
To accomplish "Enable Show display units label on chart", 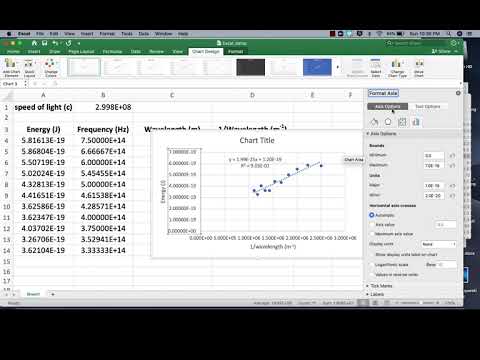I will coord(372,255).
